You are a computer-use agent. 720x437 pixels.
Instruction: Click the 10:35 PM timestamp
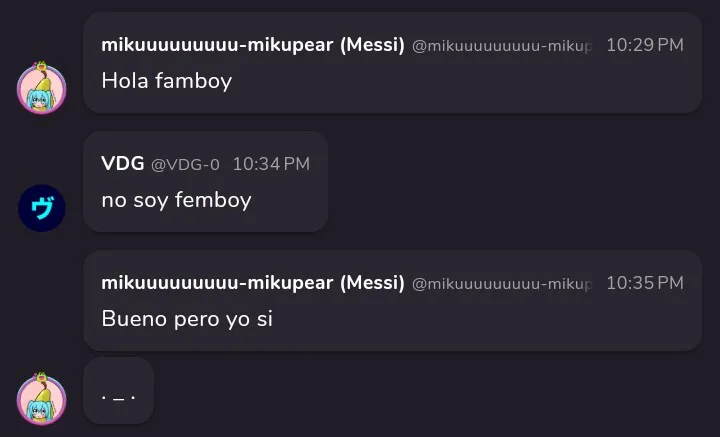645,283
